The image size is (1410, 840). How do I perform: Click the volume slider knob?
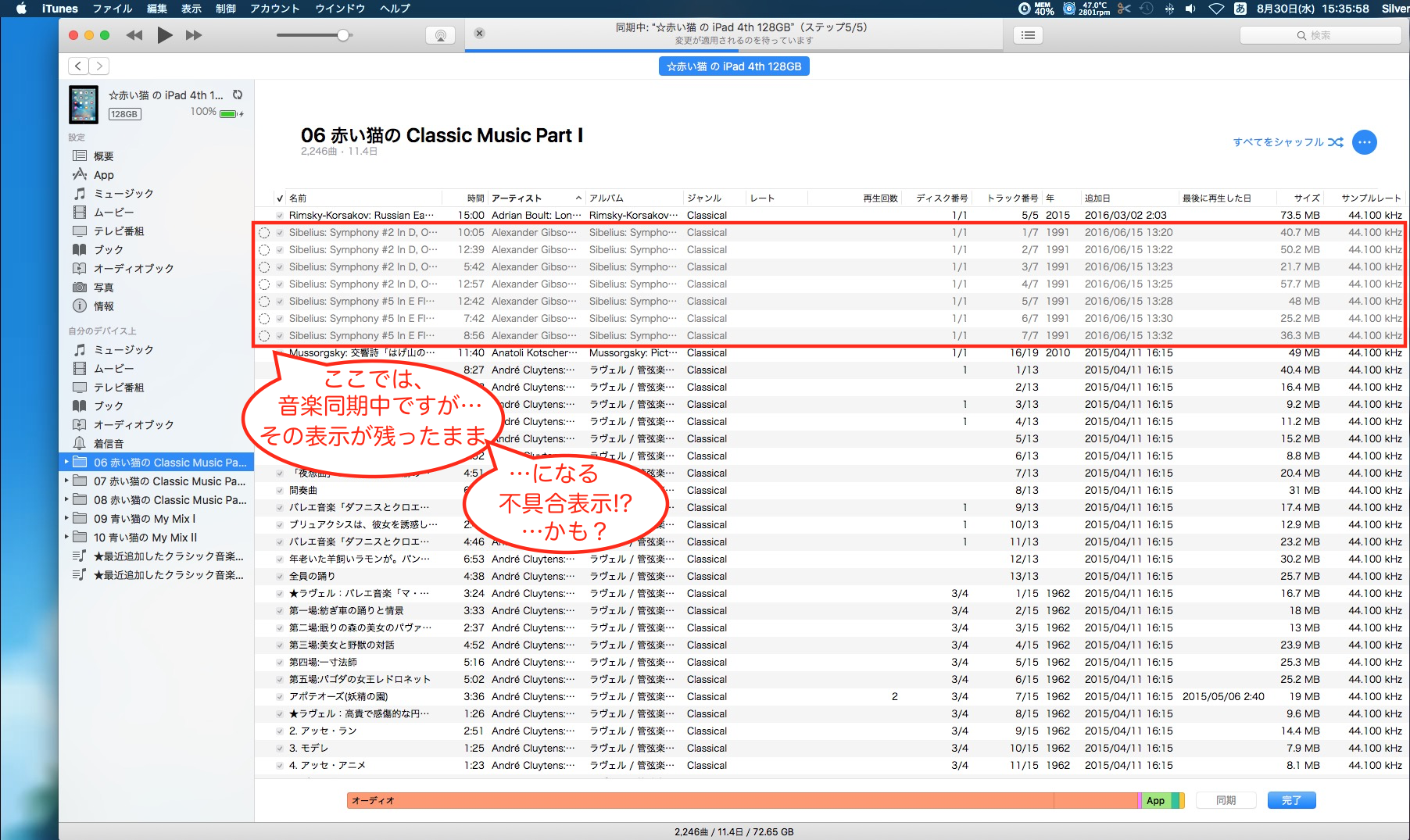tap(342, 35)
